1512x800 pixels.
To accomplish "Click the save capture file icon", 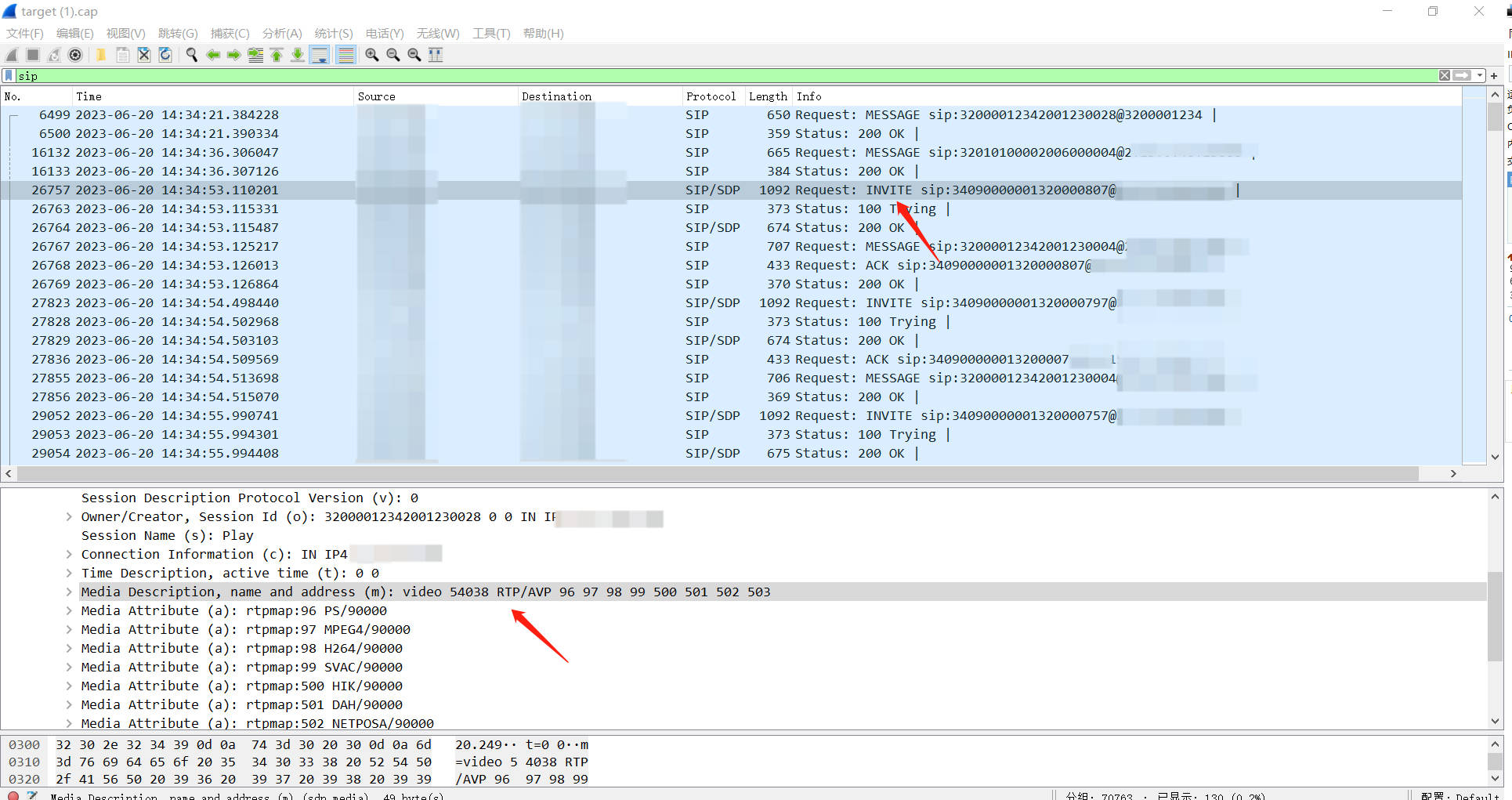I will click(123, 55).
